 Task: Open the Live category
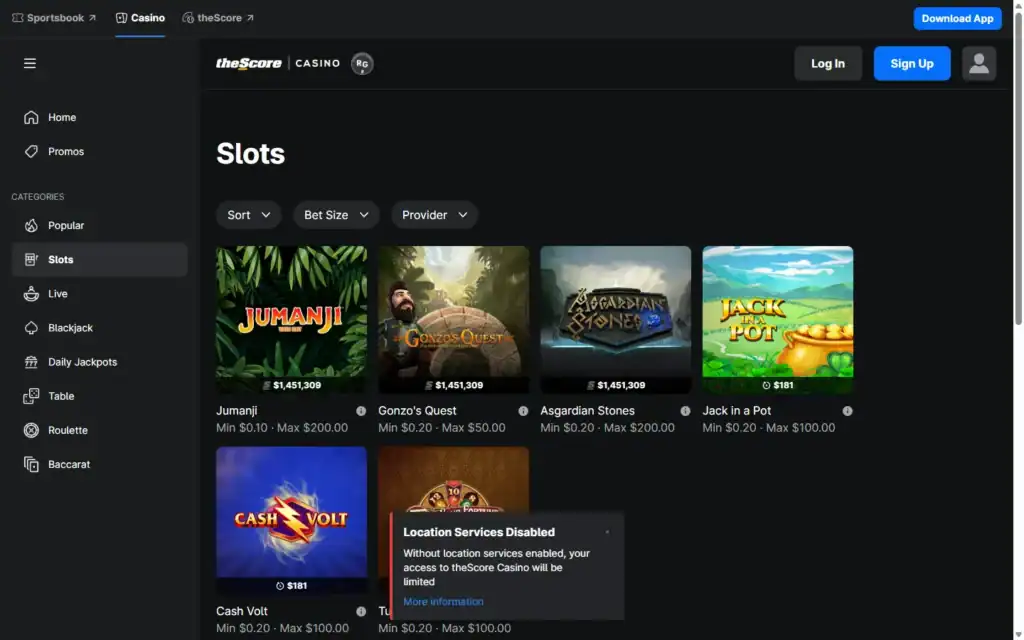pos(99,294)
